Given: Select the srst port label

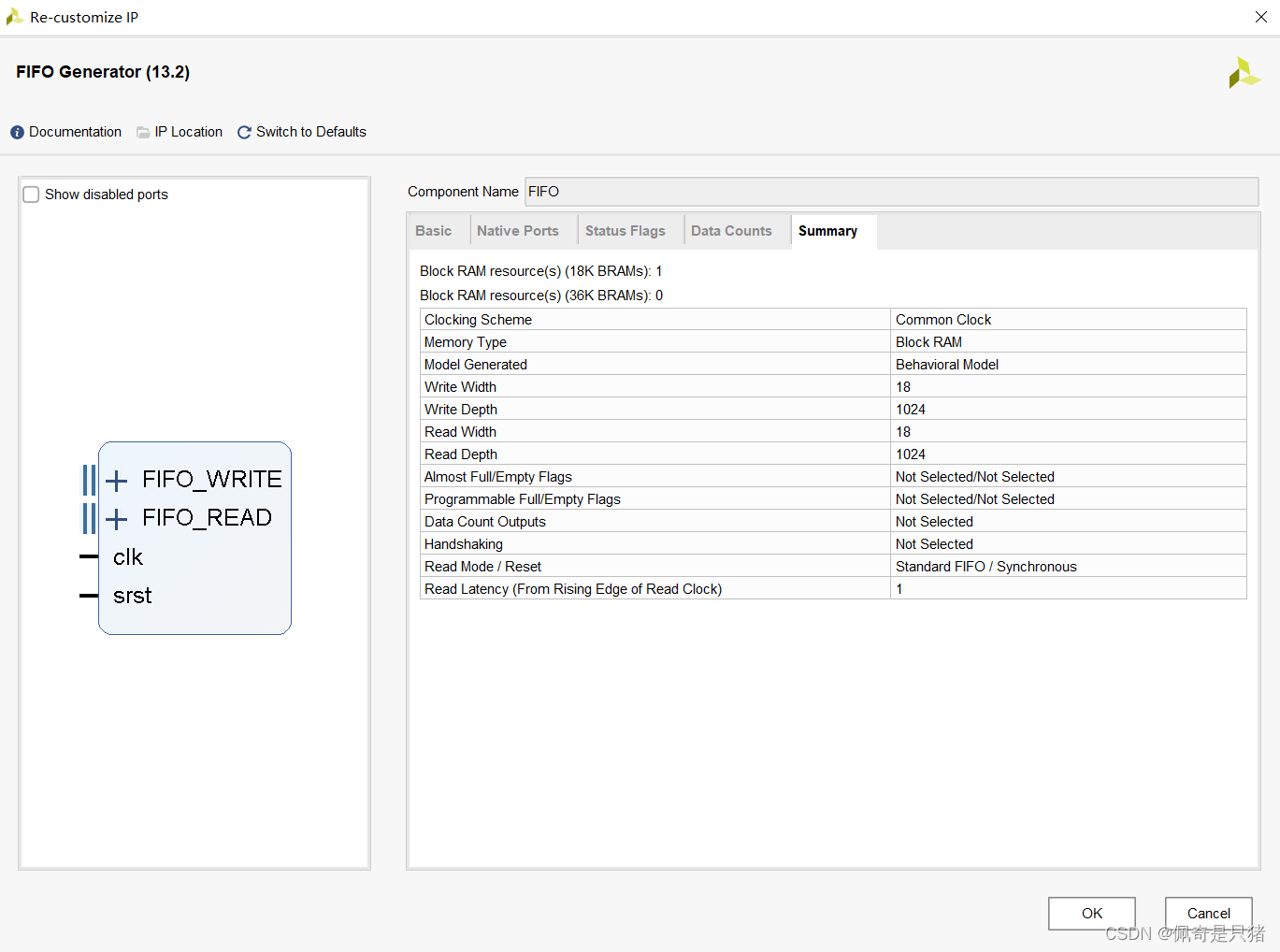Looking at the screenshot, I should (133, 596).
